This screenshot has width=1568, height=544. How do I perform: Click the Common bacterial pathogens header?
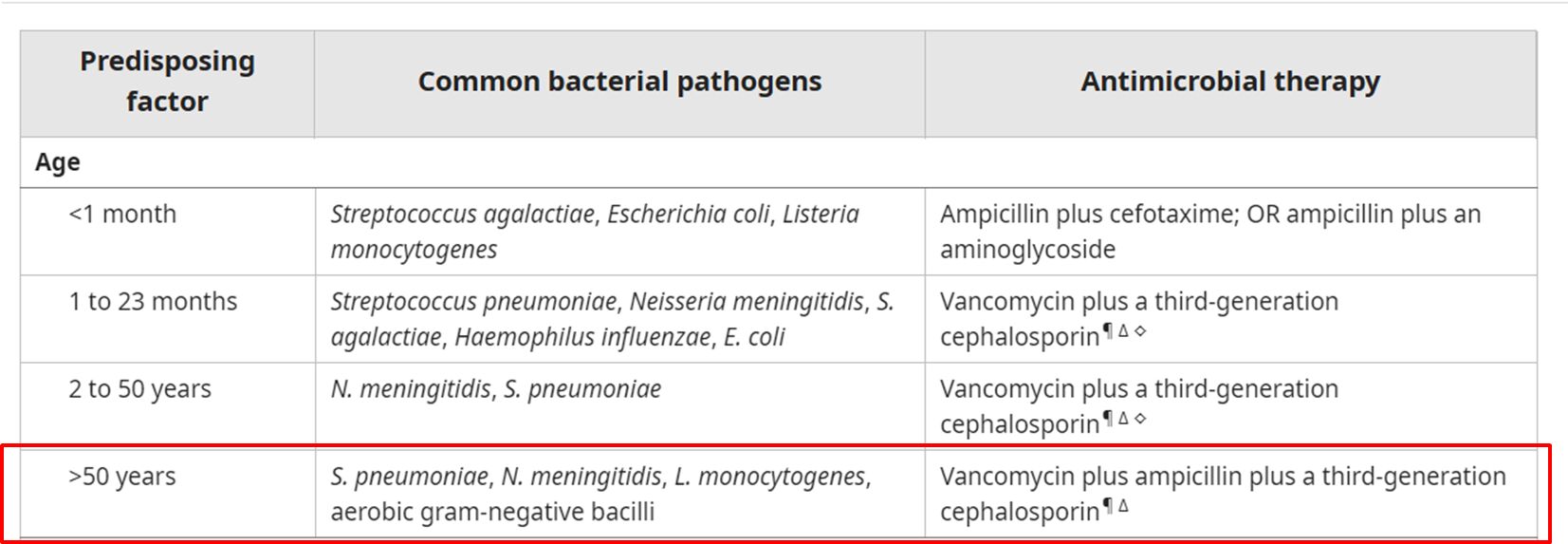619,82
